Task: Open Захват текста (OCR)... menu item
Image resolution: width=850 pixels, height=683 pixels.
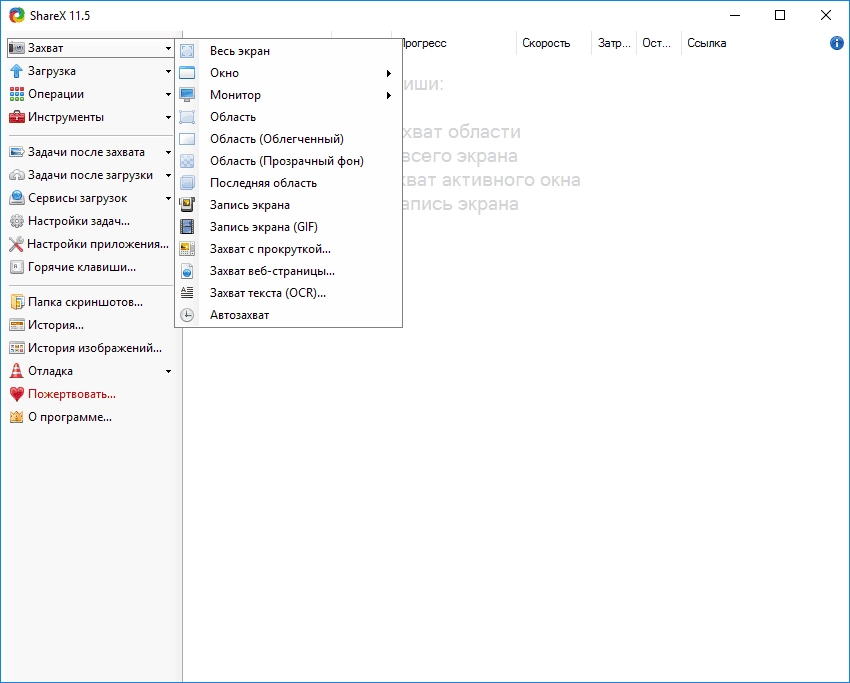Action: [288, 293]
